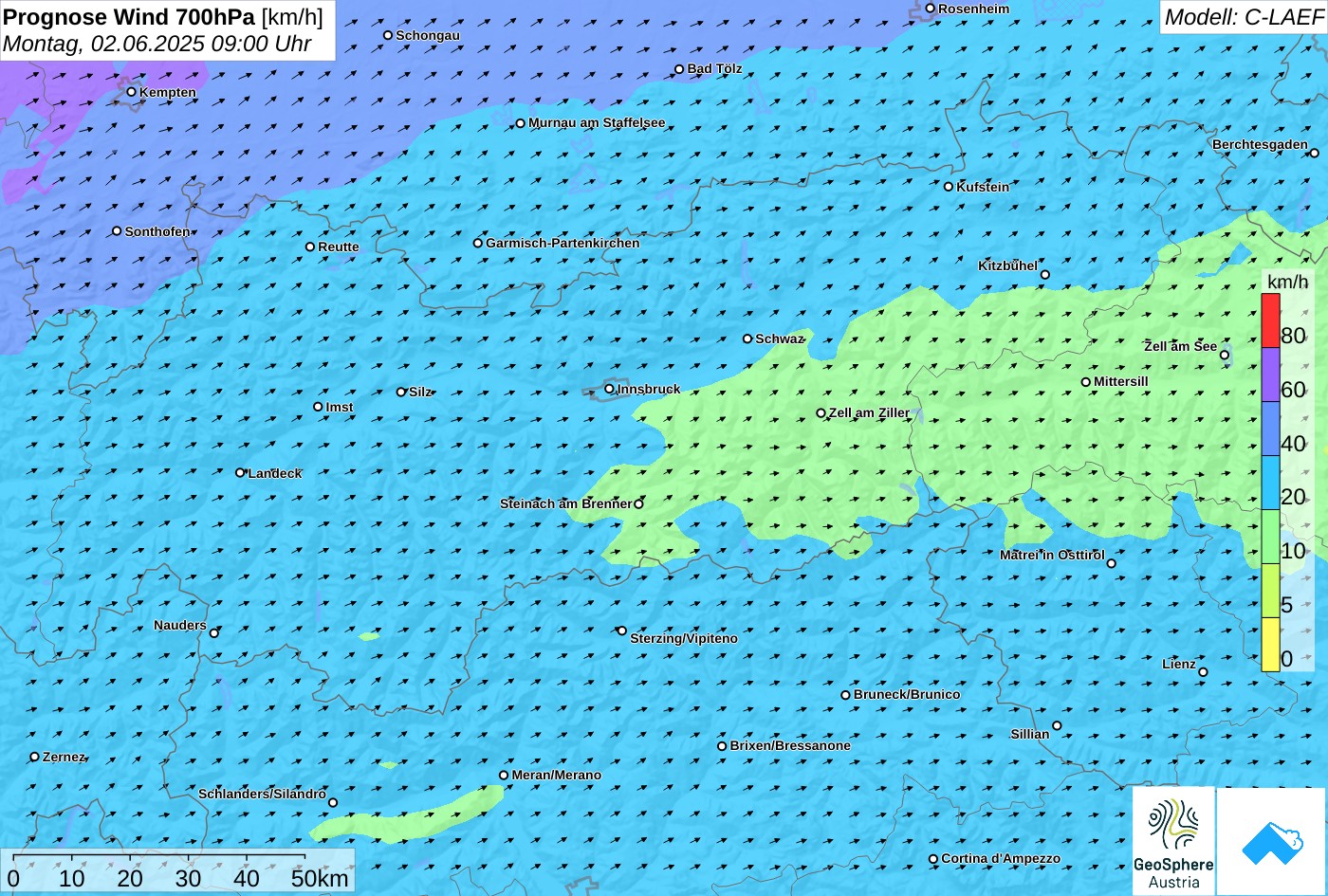The image size is (1328, 896).
Task: Select the Meran/Merano location marker
Action: click(504, 776)
